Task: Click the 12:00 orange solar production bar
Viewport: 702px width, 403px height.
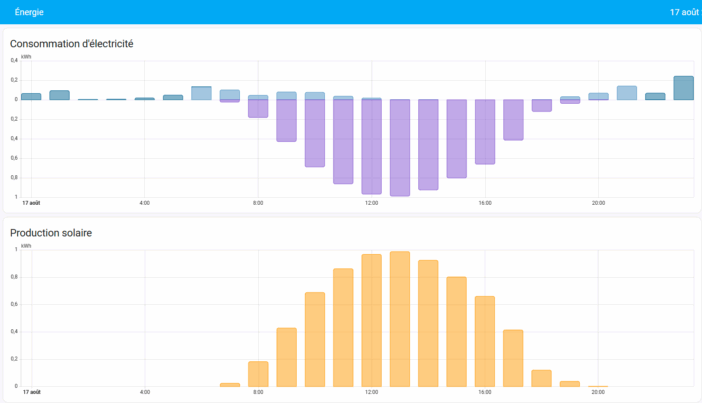Action: 372,320
